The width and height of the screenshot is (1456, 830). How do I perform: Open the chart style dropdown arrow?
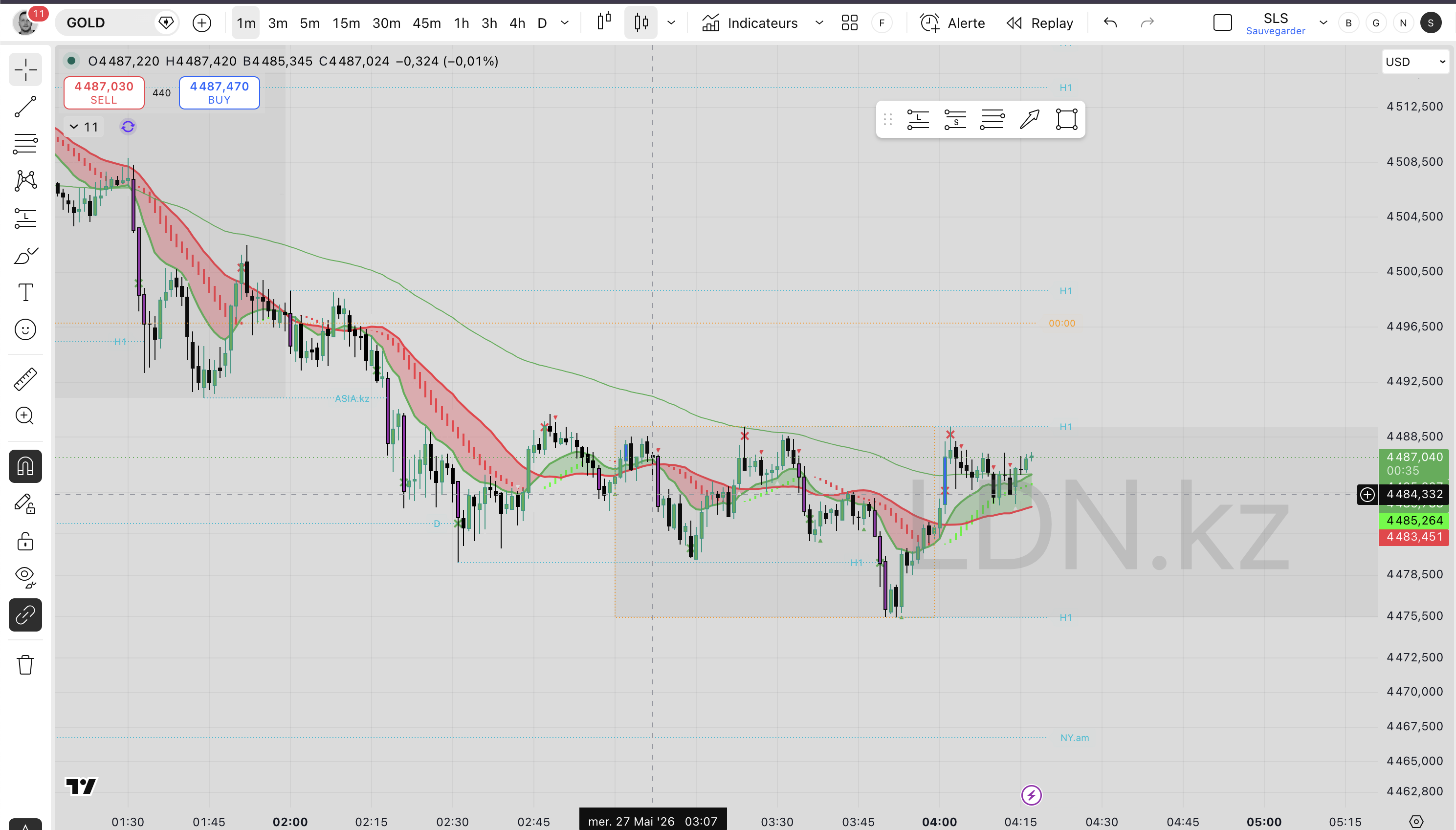pos(672,23)
